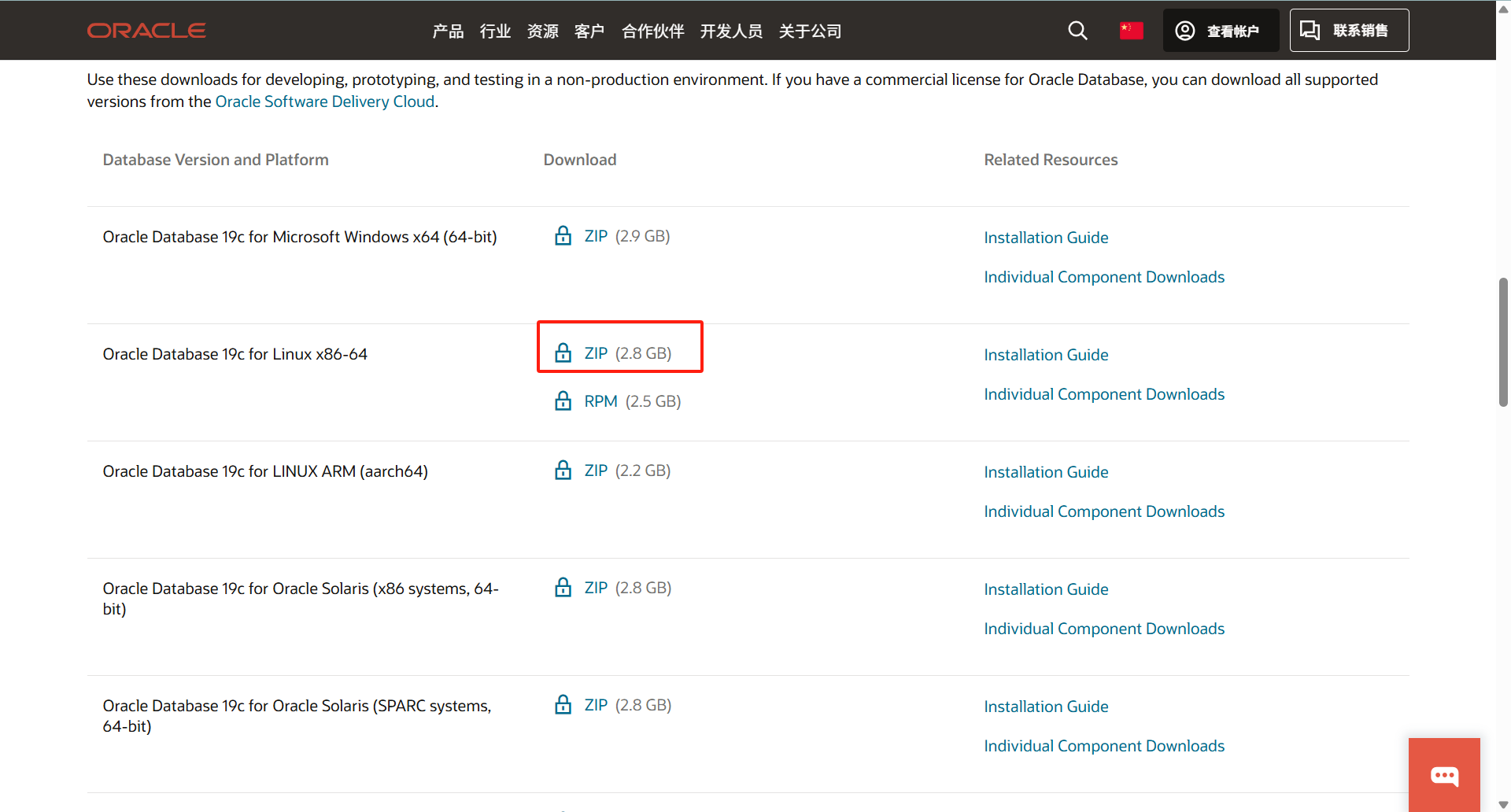Open Individual Component Downloads for Solaris x86

click(x=1104, y=629)
